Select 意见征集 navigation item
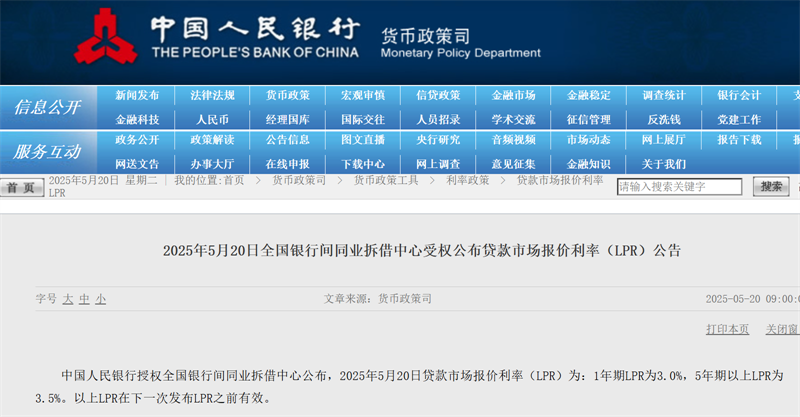This screenshot has height=417, width=800. click(513, 164)
